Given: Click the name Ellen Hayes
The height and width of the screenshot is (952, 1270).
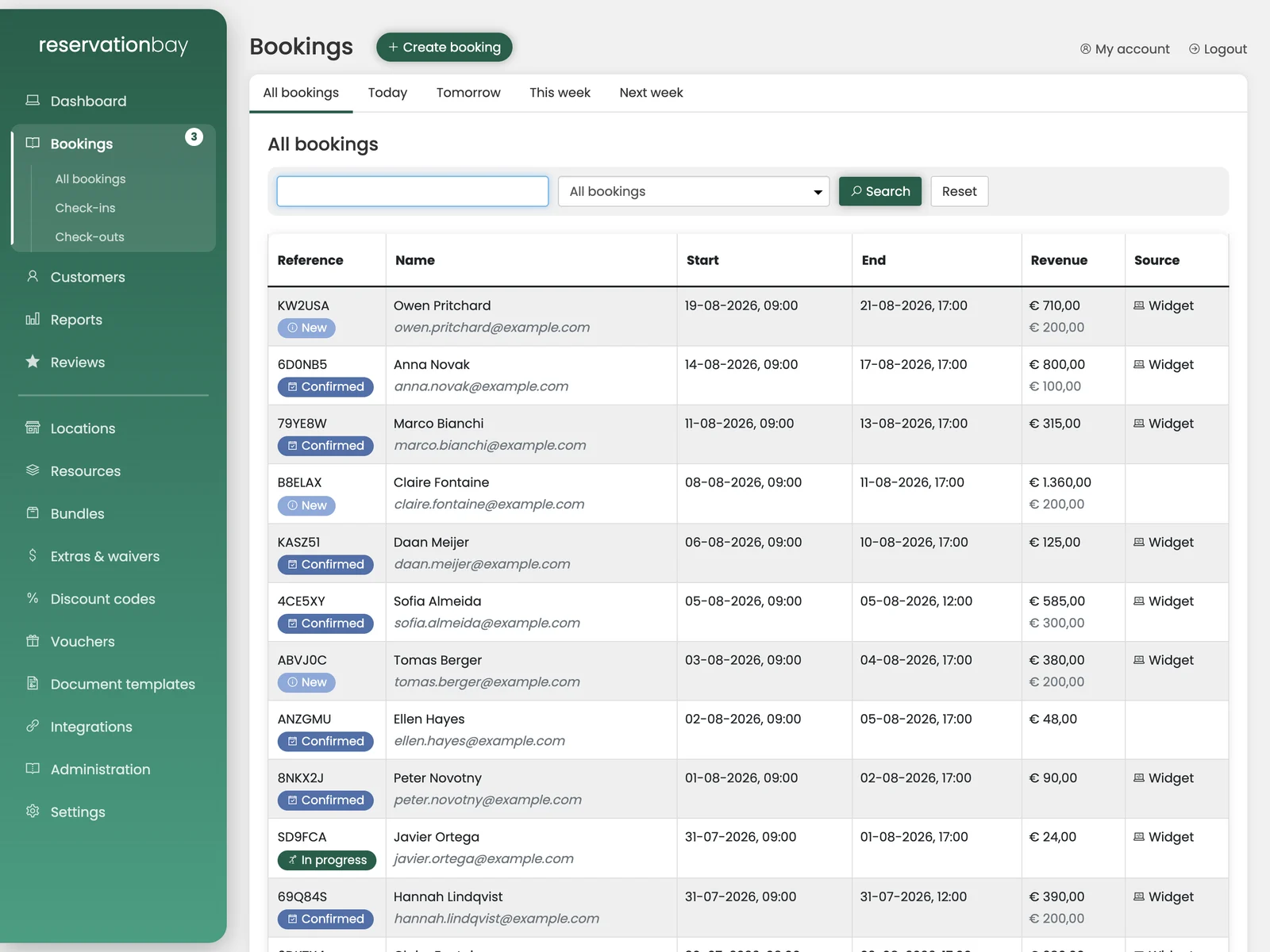Looking at the screenshot, I should 429,719.
